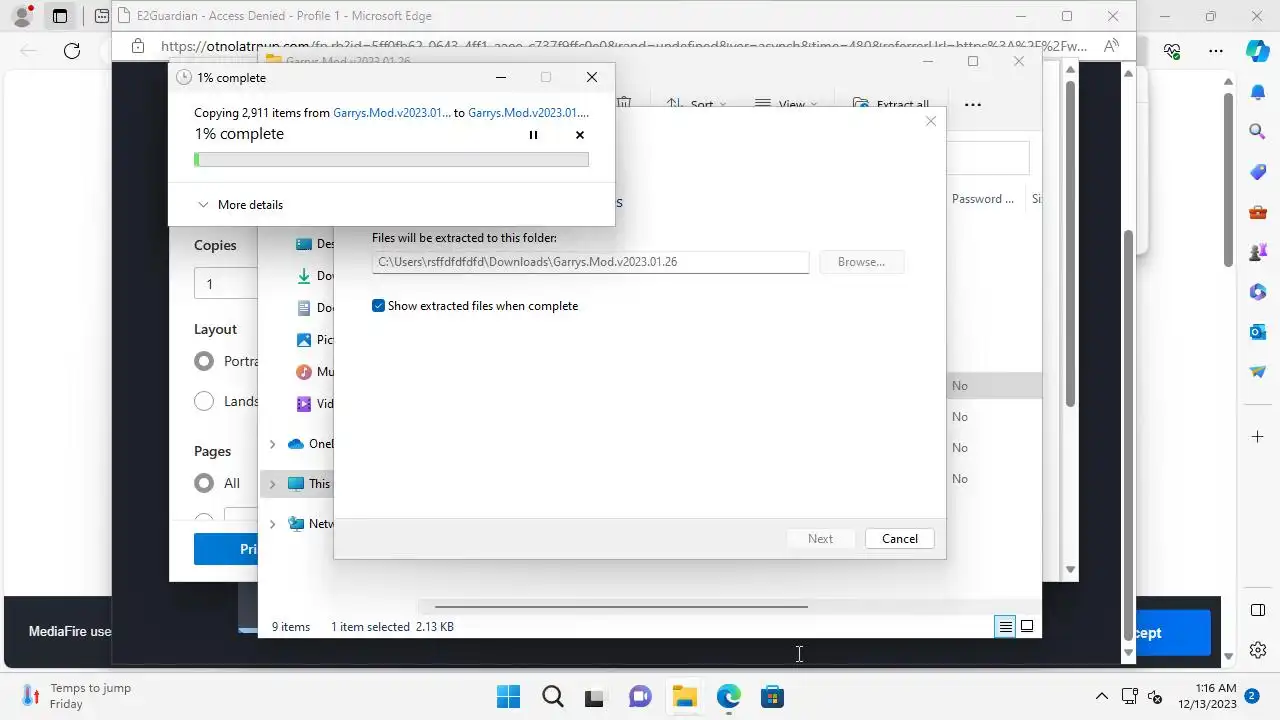The height and width of the screenshot is (720, 1280).
Task: Cancel the extraction wizard
Action: 899,538
